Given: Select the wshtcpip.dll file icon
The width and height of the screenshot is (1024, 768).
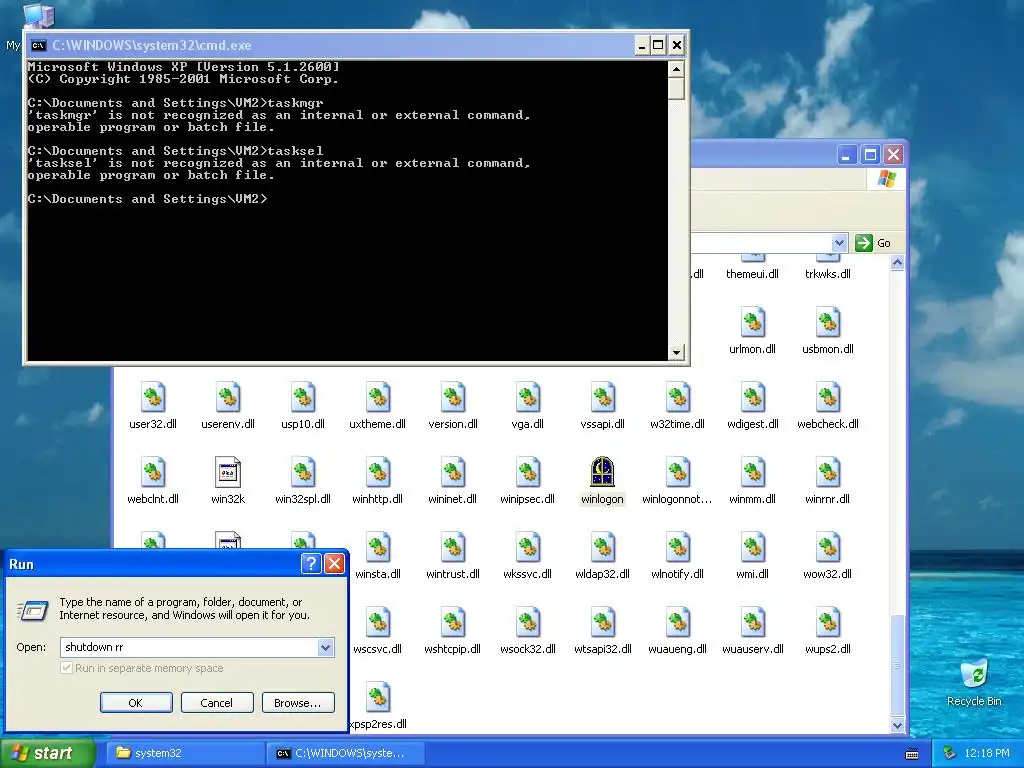Looking at the screenshot, I should tap(453, 623).
